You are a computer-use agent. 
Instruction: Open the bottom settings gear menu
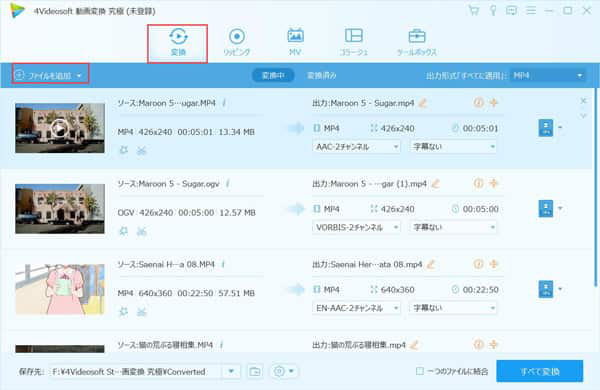[284, 371]
